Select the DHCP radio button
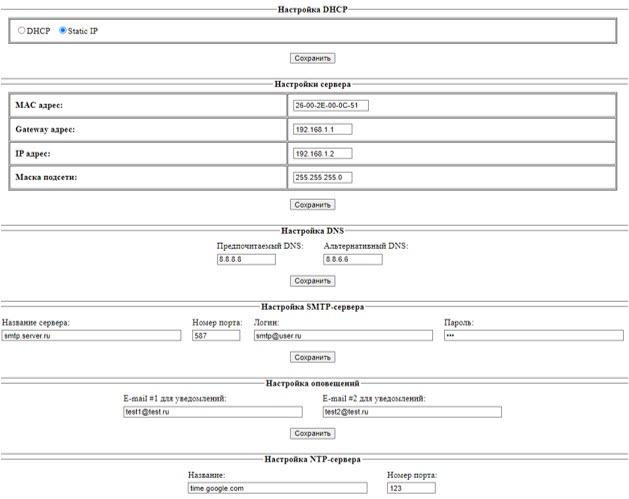 click(22, 31)
